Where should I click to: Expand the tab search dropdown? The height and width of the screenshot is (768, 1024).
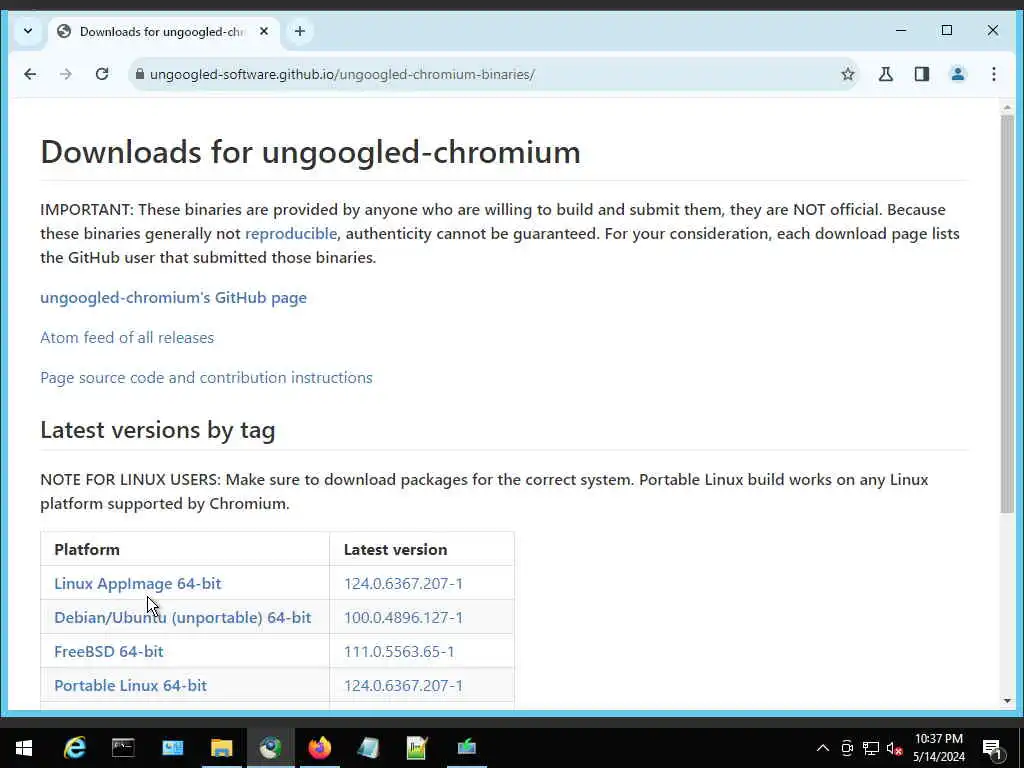pos(28,31)
